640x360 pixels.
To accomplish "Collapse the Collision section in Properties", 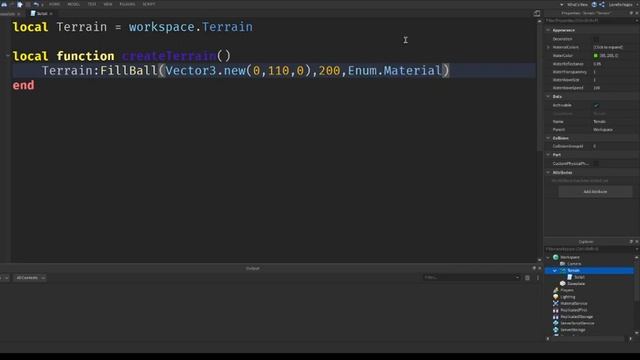I will pos(548,138).
